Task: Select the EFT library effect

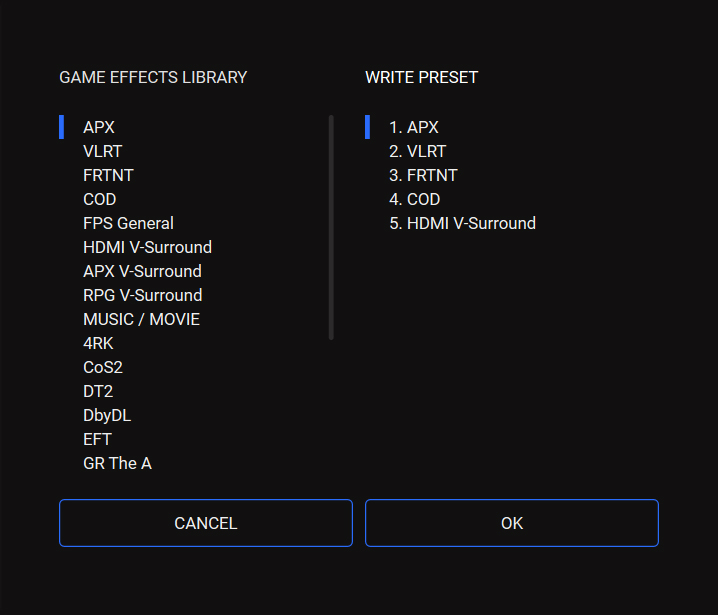Action: (x=97, y=439)
